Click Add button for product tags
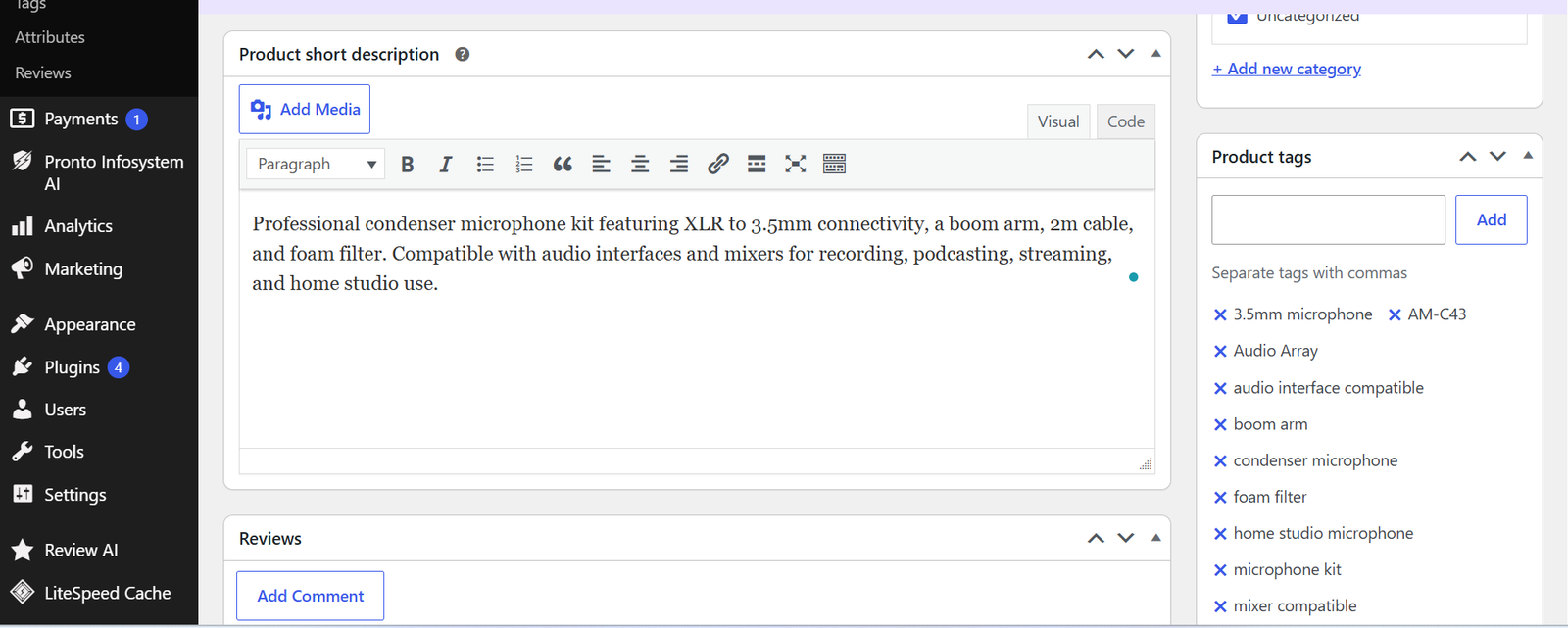This screenshot has width=1568, height=628. (x=1492, y=219)
